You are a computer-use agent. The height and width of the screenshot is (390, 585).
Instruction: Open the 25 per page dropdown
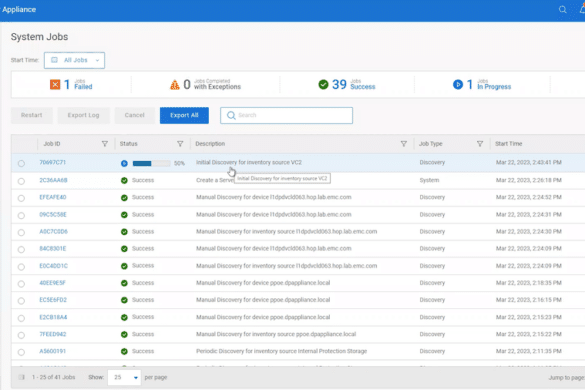pos(124,377)
